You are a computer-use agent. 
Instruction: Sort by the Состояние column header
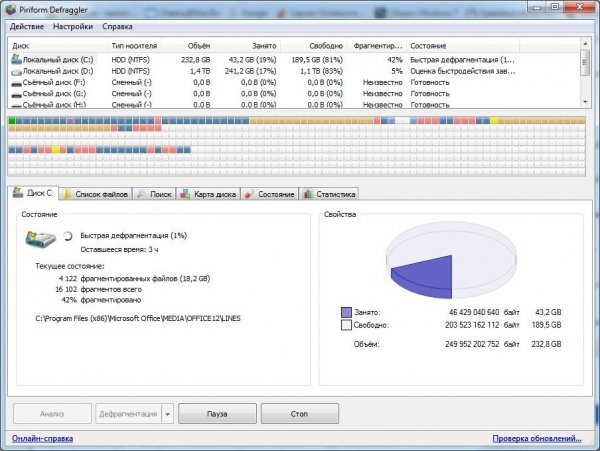point(463,46)
